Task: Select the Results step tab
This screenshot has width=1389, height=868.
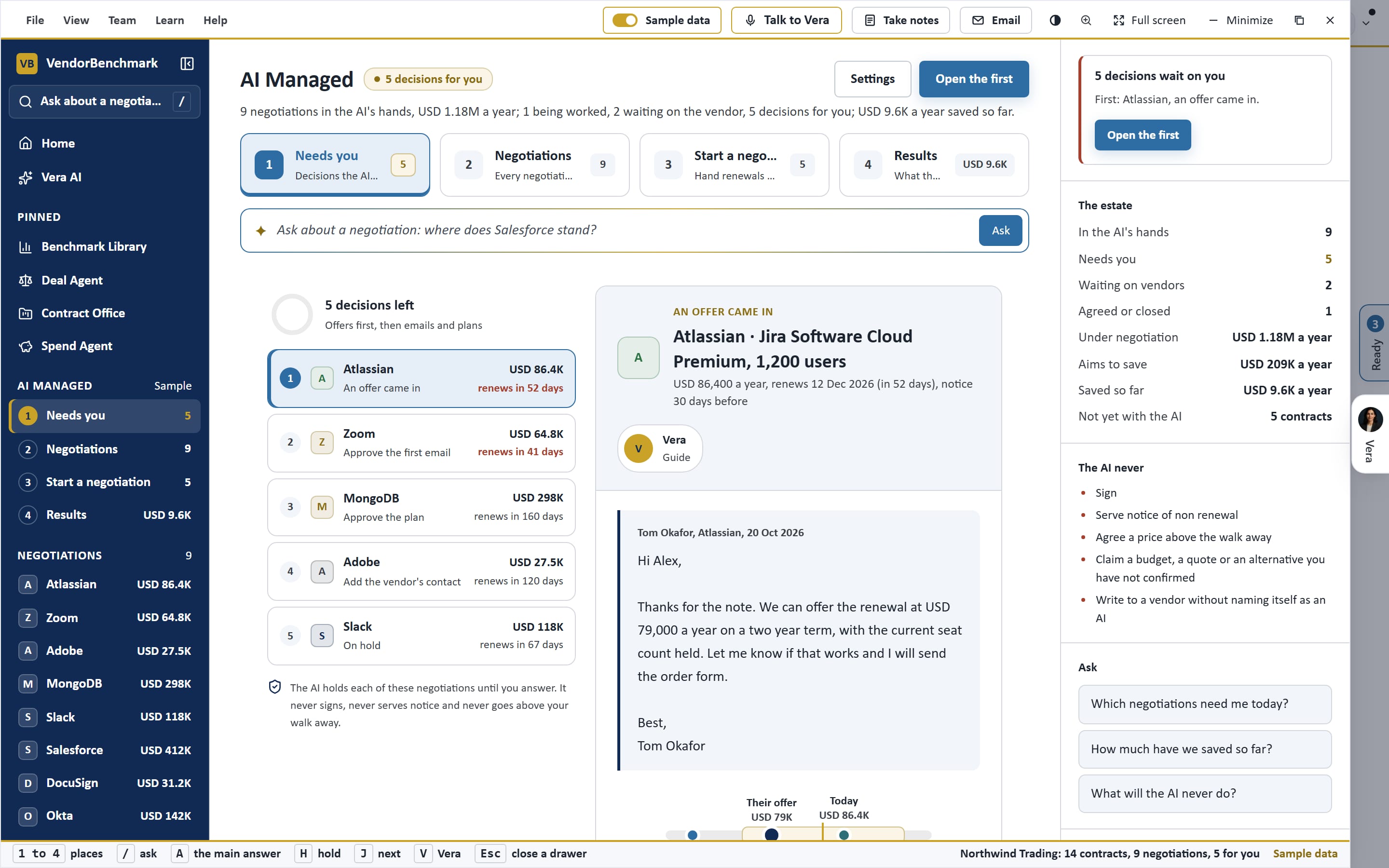Action: click(934, 165)
